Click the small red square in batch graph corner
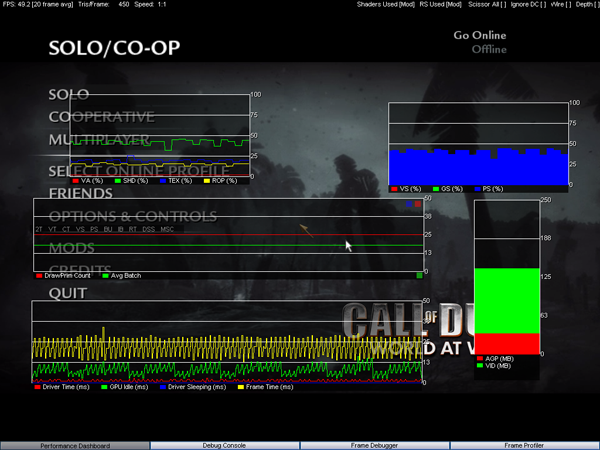Screen dimensions: 600x450 click(x=418, y=204)
